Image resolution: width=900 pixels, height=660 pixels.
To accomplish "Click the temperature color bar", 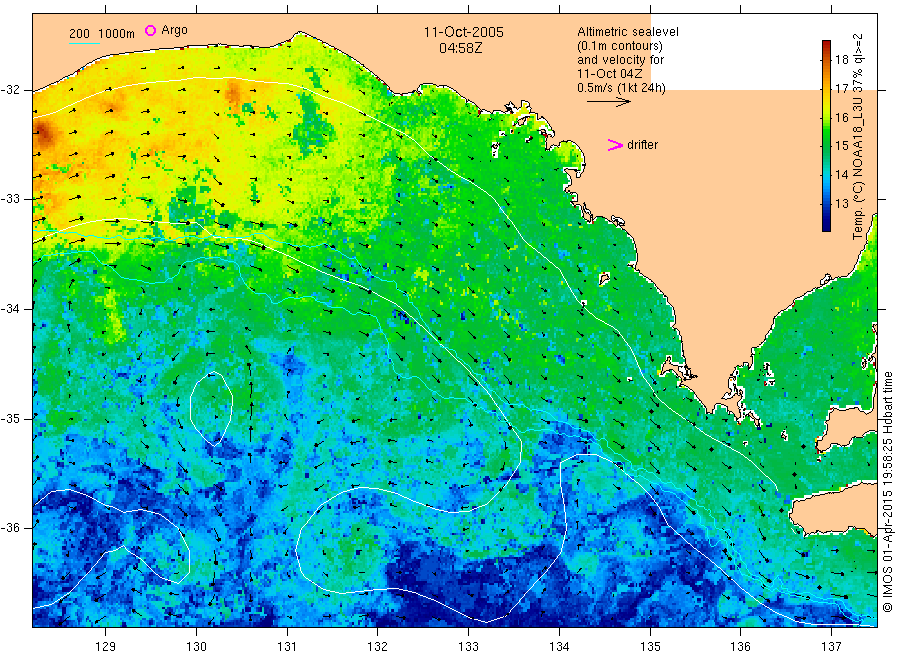I will point(826,136).
